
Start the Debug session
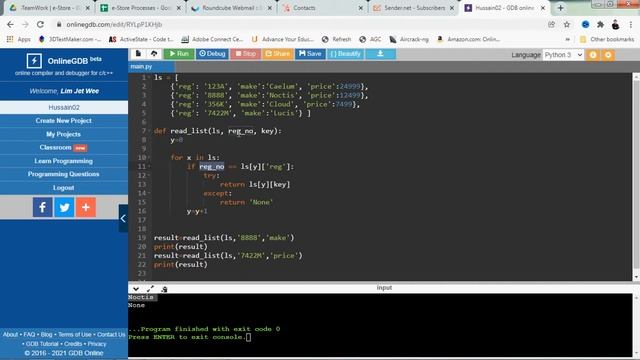click(212, 53)
